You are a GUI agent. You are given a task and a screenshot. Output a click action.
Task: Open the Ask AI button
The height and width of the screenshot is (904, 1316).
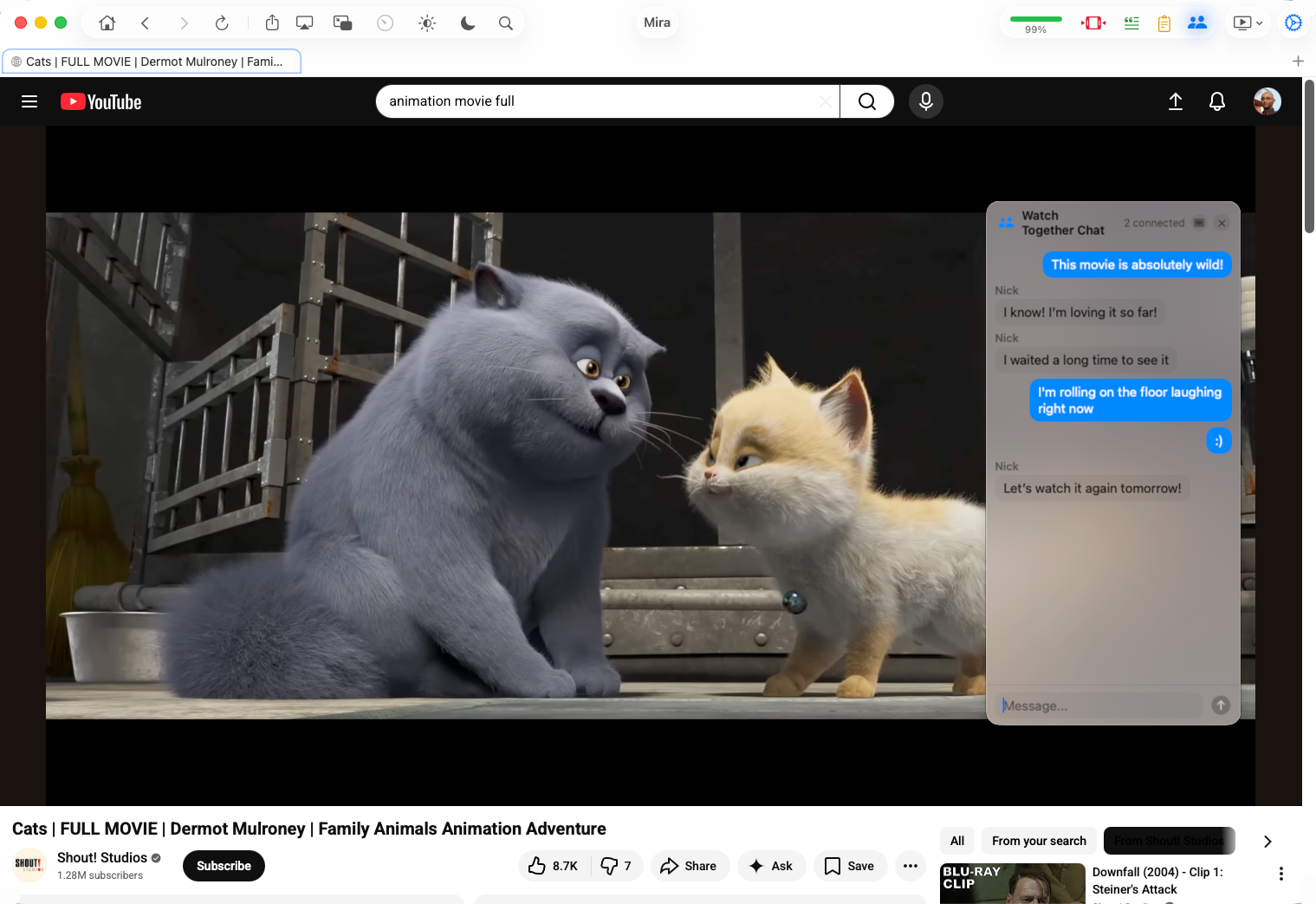(x=771, y=866)
